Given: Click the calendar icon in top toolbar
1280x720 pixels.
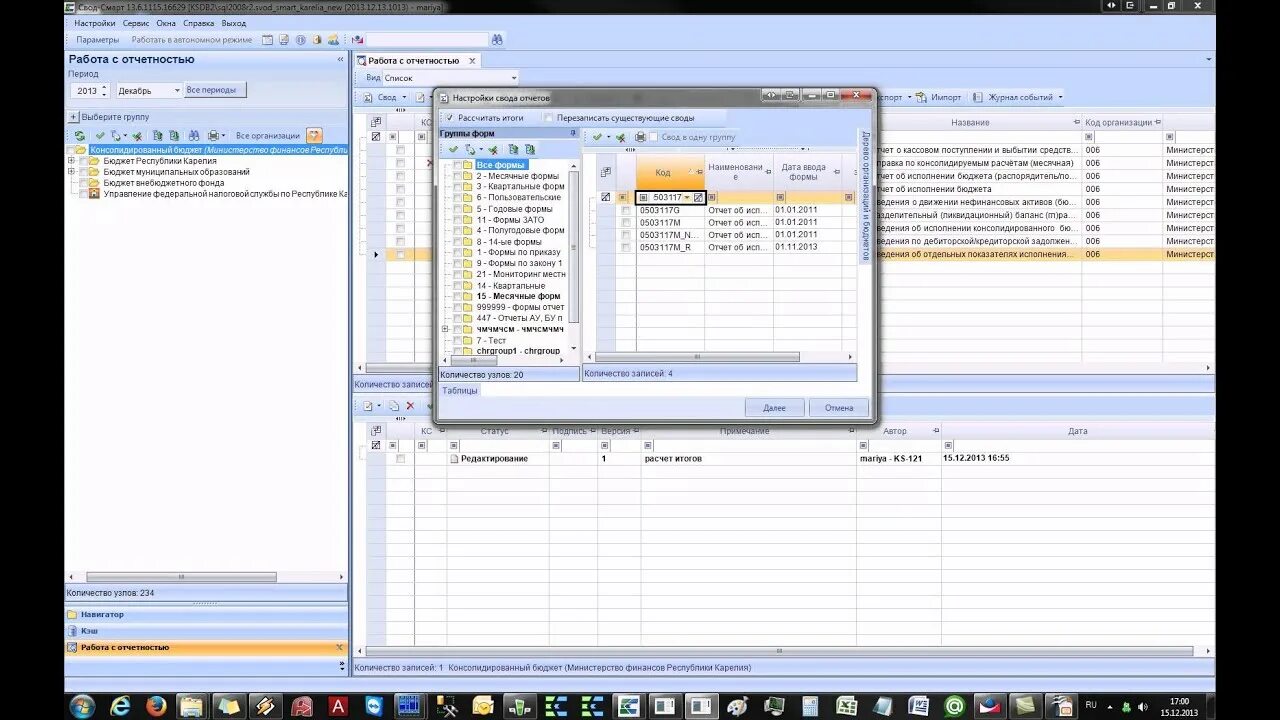Looking at the screenshot, I should [x=267, y=40].
